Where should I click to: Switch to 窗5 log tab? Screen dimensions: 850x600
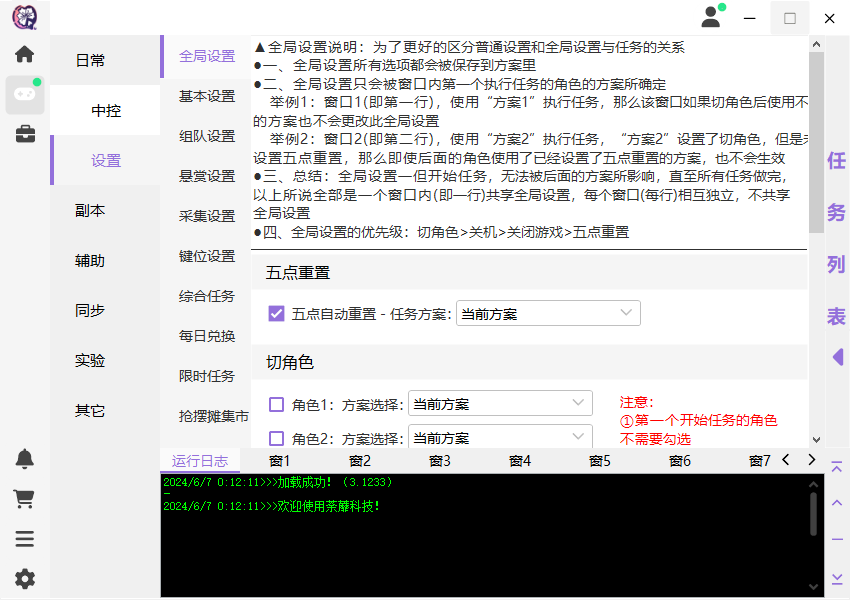point(600,461)
